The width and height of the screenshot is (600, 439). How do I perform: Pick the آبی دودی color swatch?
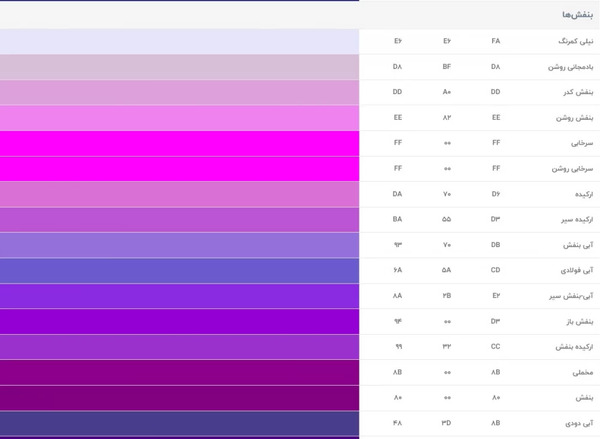tap(179, 423)
